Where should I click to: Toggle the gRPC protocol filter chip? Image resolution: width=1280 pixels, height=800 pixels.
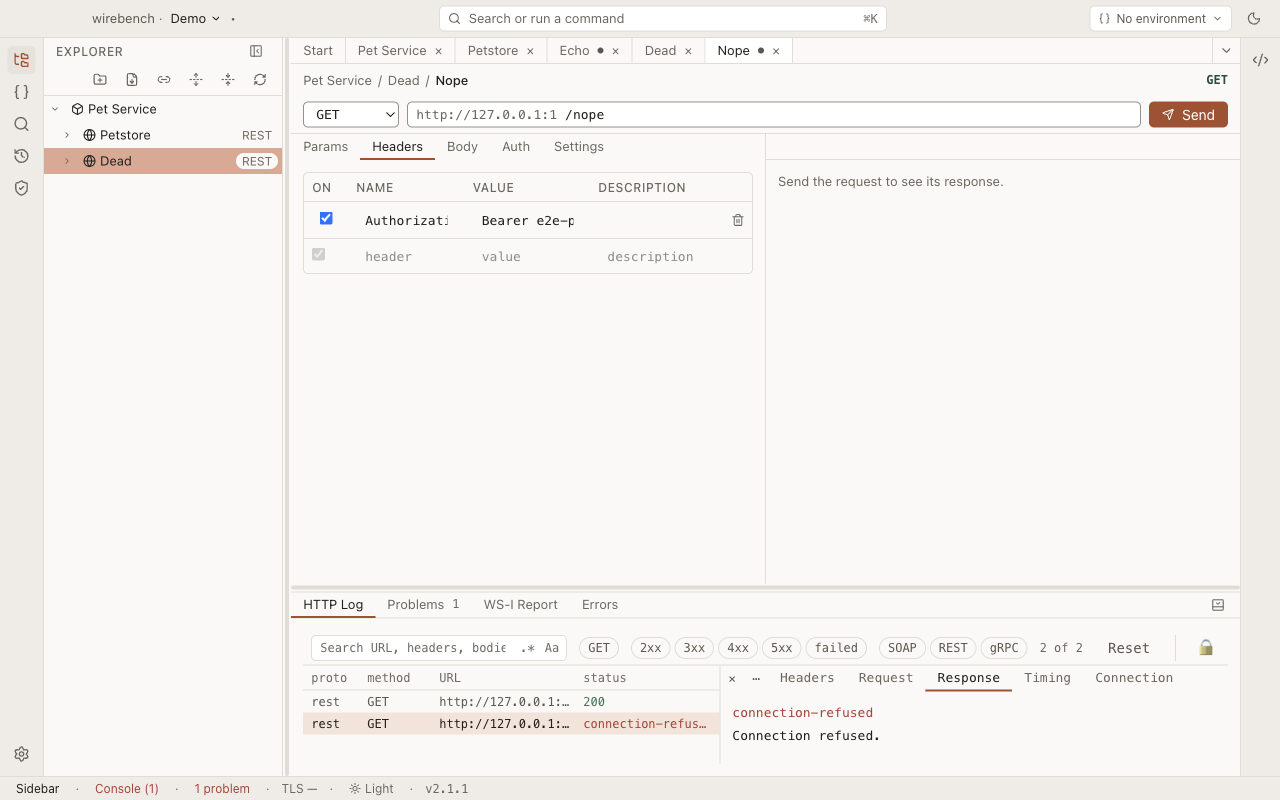pos(1004,648)
